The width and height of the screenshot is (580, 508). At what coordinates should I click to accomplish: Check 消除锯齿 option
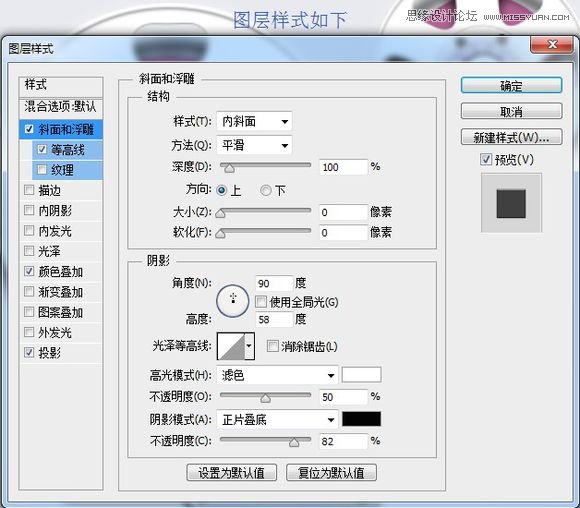(x=273, y=346)
